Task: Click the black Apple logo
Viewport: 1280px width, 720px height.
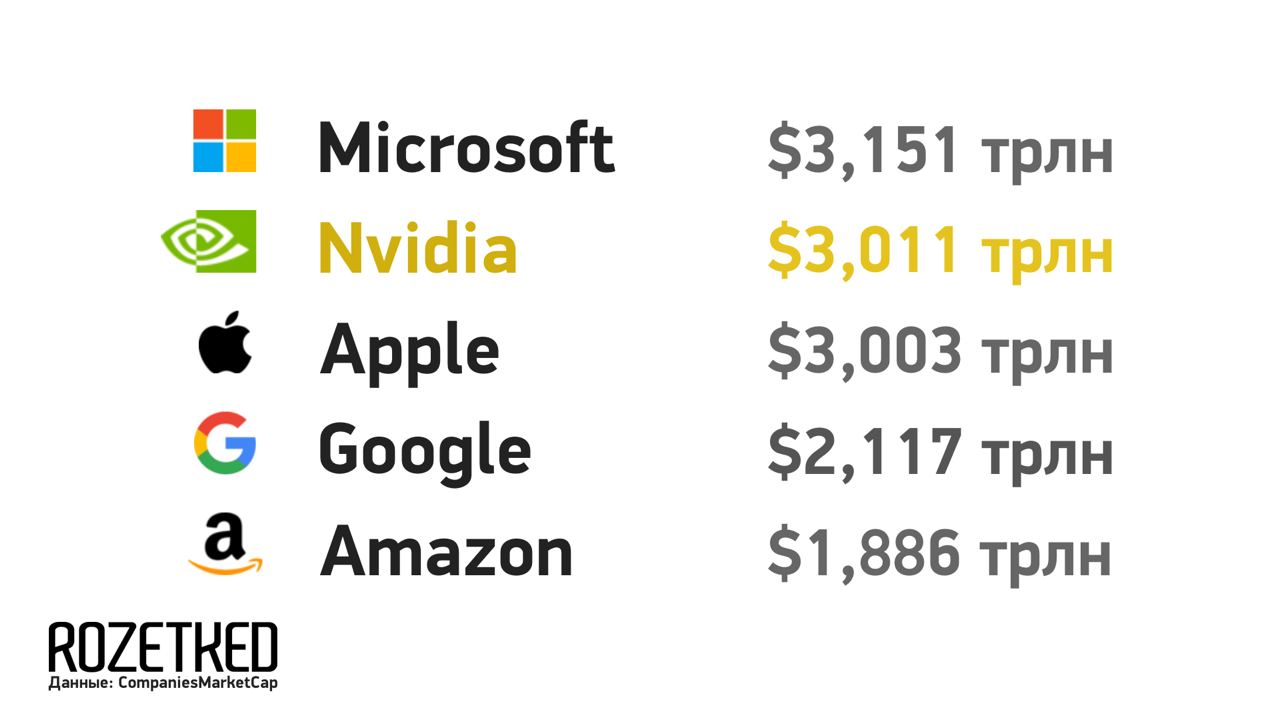Action: click(x=225, y=341)
